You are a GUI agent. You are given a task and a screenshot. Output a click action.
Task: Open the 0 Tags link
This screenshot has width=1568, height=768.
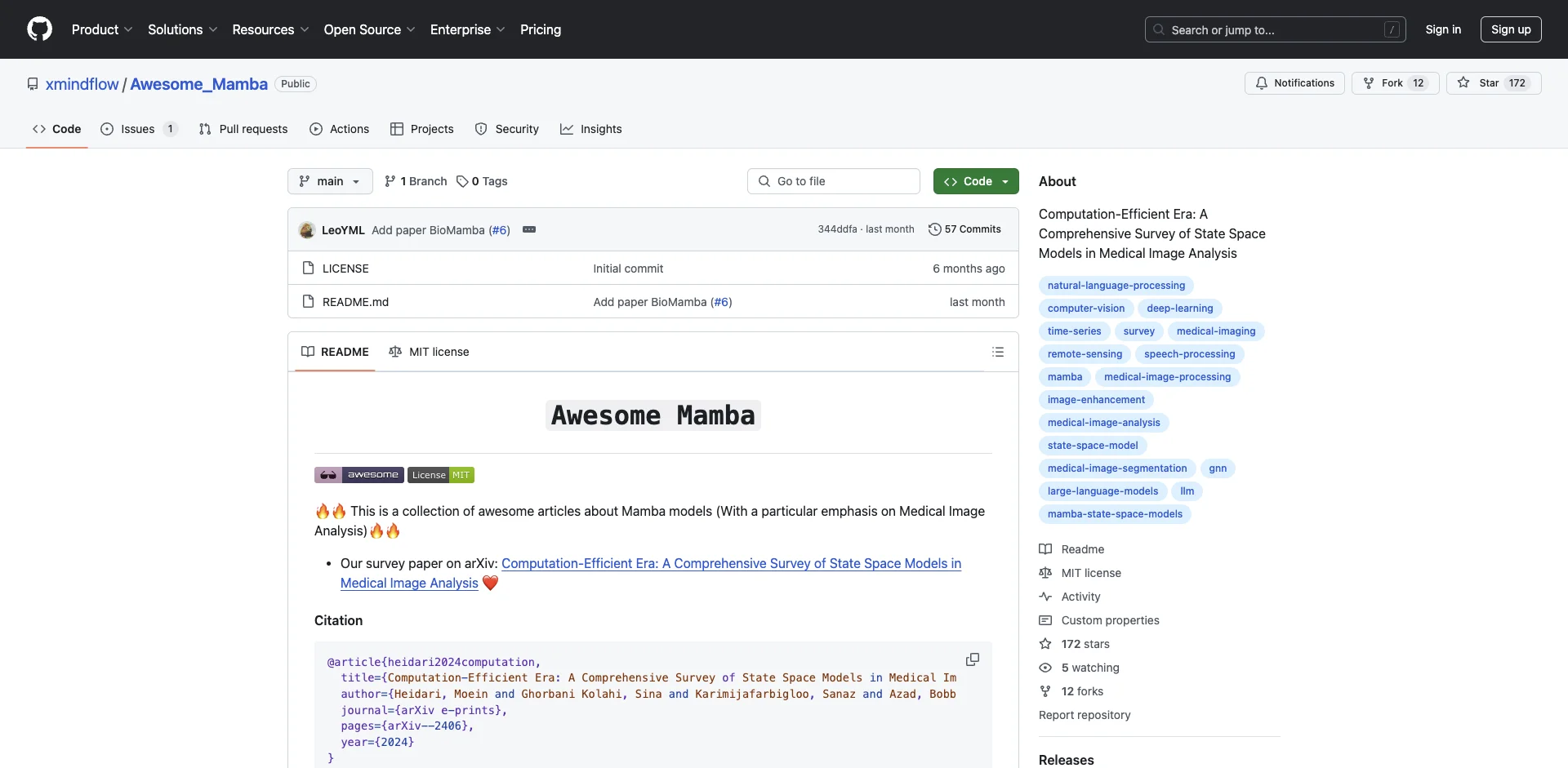tap(482, 181)
